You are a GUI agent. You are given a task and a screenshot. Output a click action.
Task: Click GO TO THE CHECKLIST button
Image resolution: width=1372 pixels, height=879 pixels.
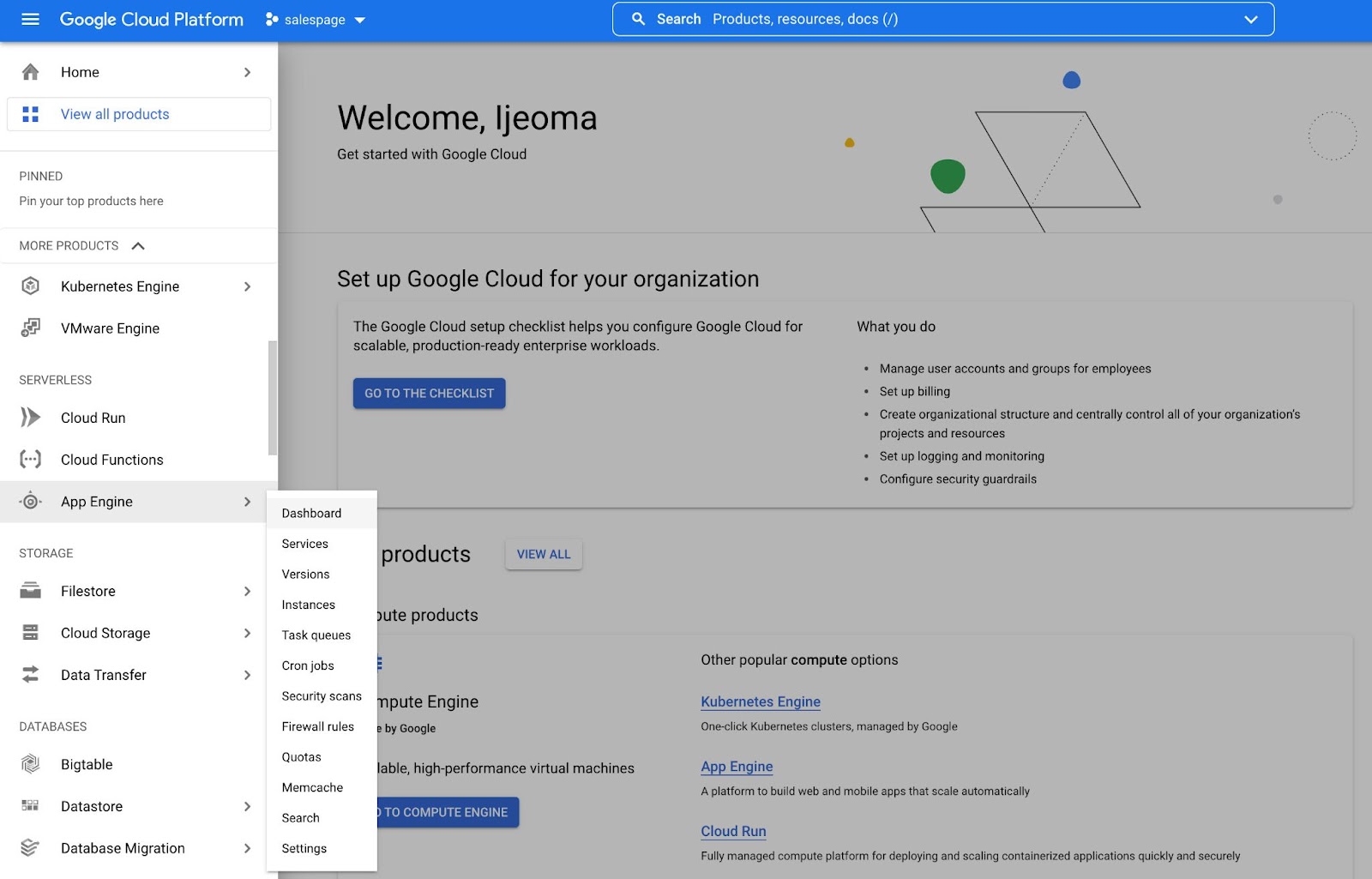pos(429,393)
